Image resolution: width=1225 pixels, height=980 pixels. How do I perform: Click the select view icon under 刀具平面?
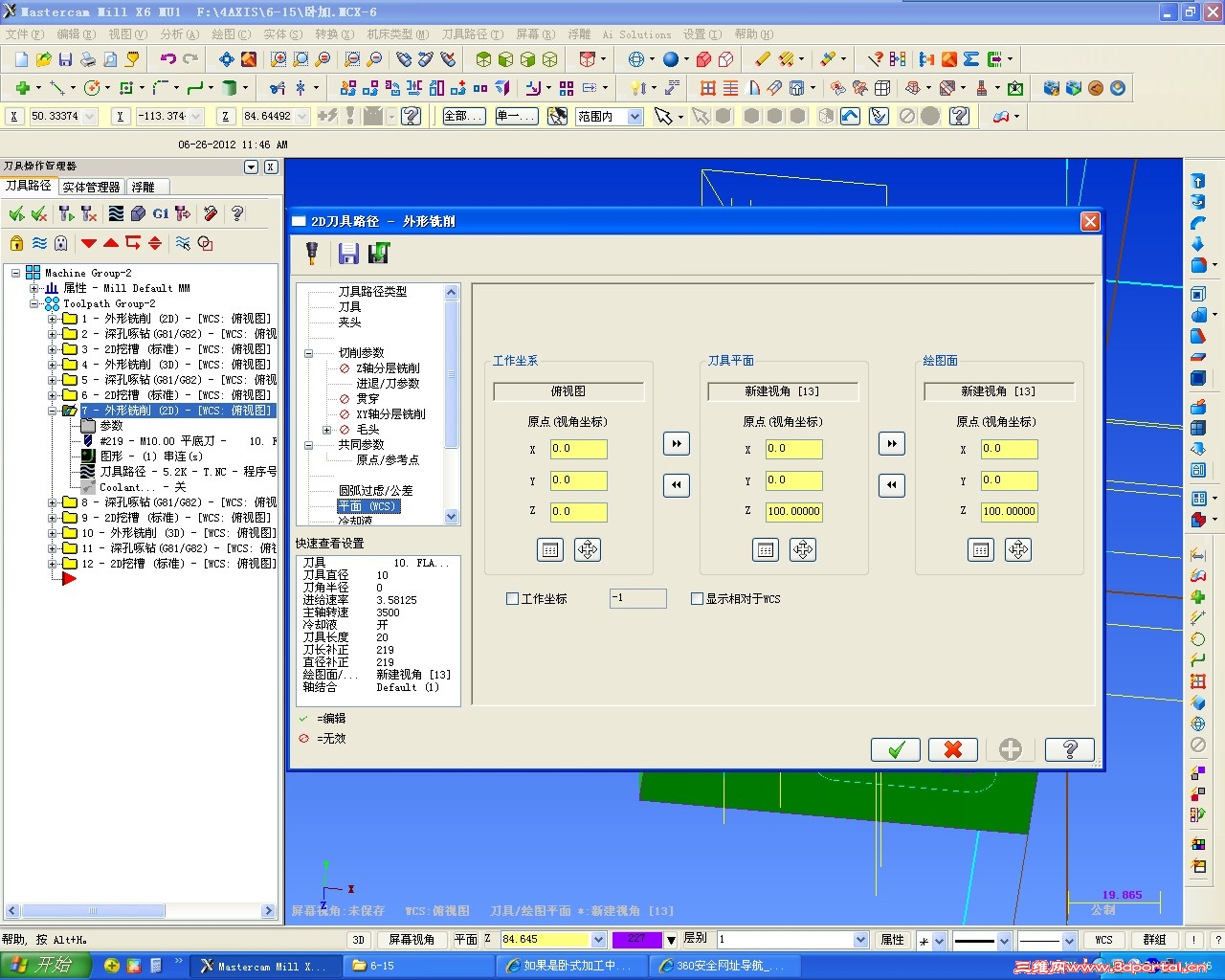pos(766,549)
